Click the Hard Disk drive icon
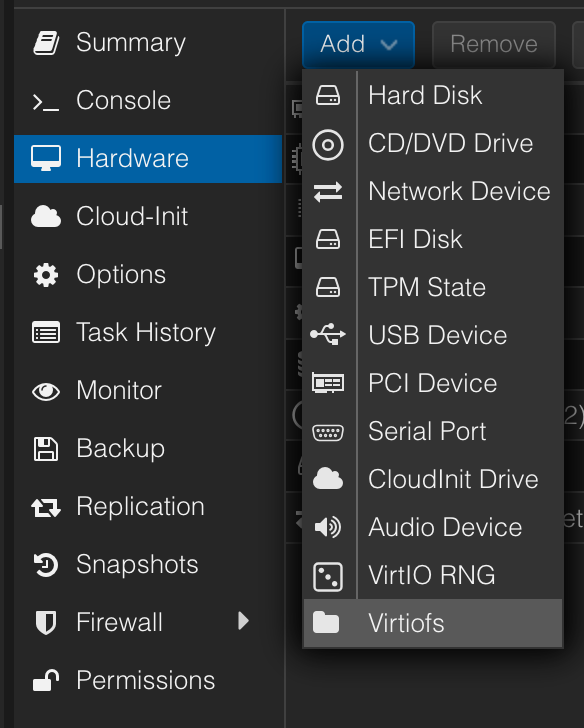This screenshot has height=728, width=584. coord(328,95)
